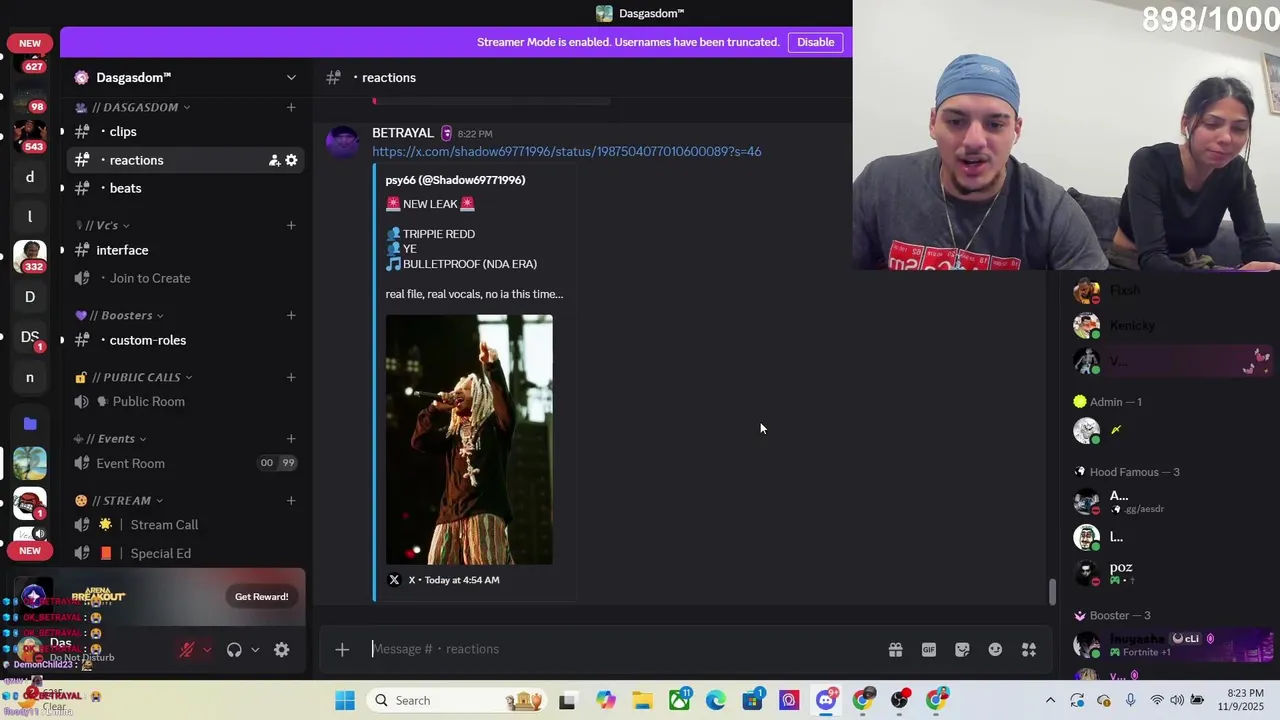The width and height of the screenshot is (1280, 720).
Task: Open BETRAYAL's avatar in the chat
Action: coord(342,142)
